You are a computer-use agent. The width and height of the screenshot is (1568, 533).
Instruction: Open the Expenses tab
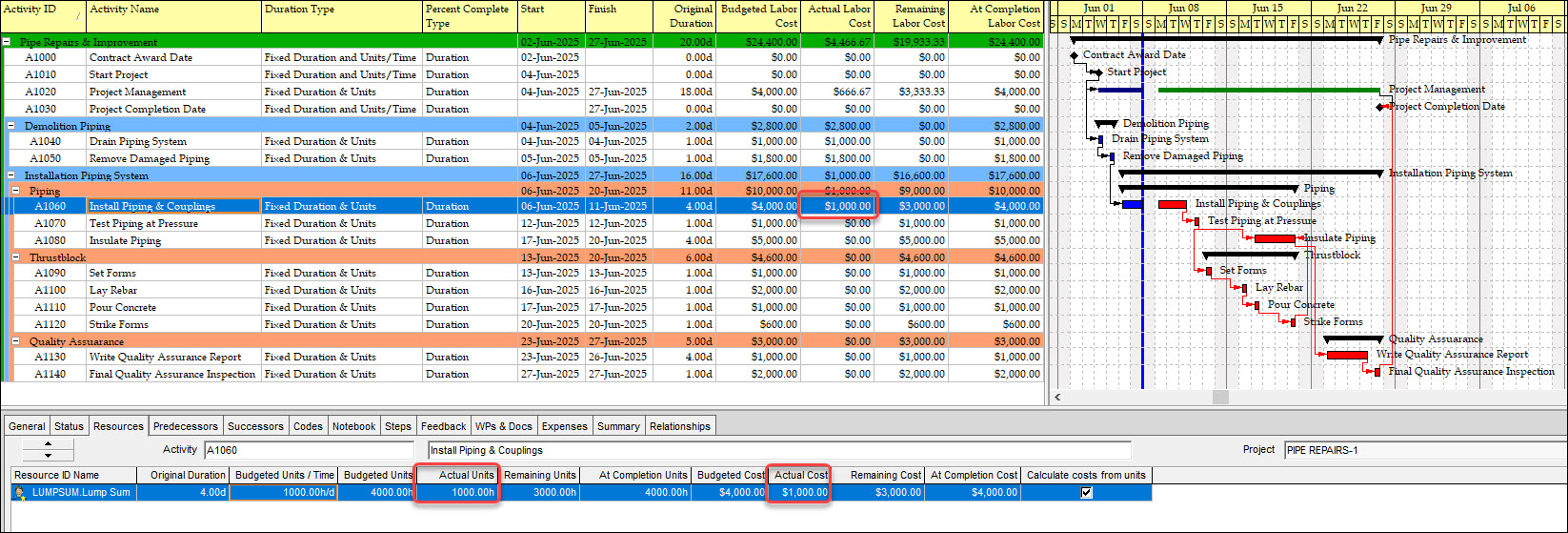(x=564, y=426)
